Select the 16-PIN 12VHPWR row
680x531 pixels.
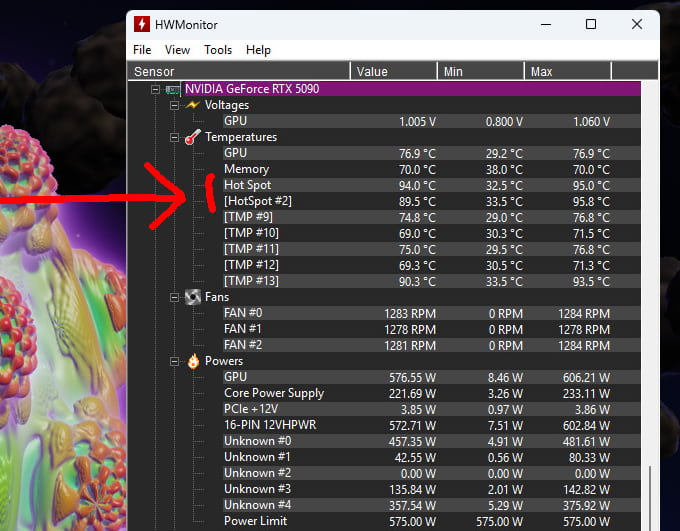click(432, 425)
